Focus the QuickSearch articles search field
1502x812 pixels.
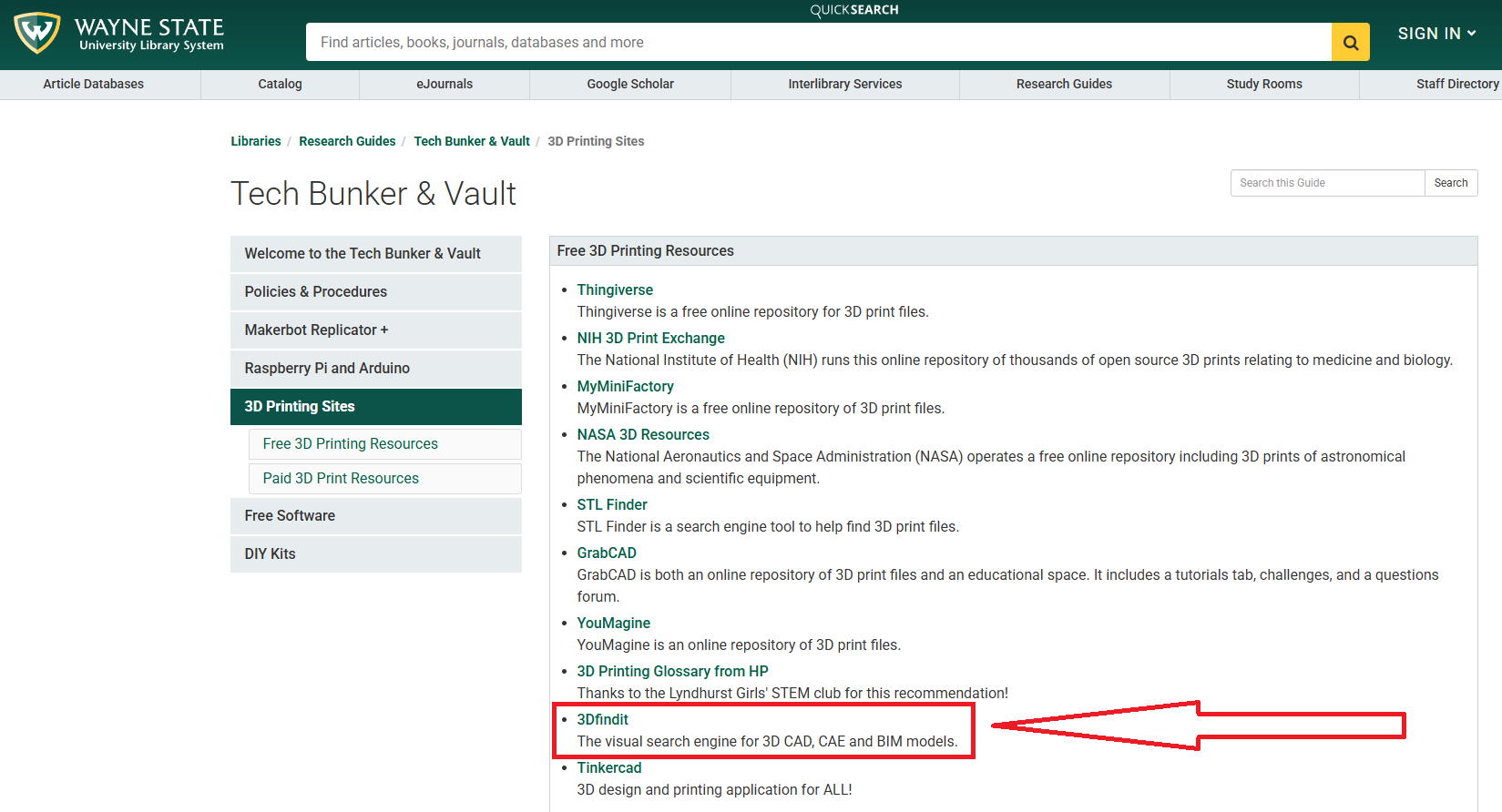tap(818, 42)
